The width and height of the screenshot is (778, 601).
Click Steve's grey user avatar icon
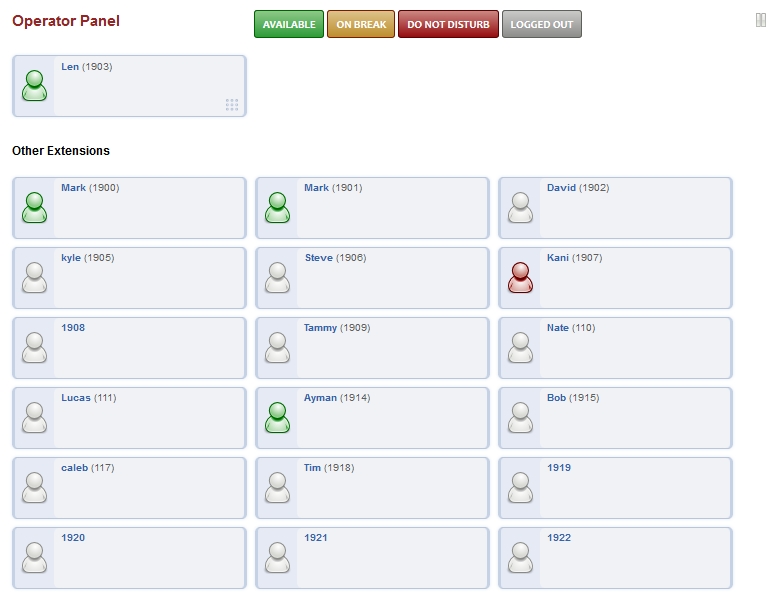[277, 277]
